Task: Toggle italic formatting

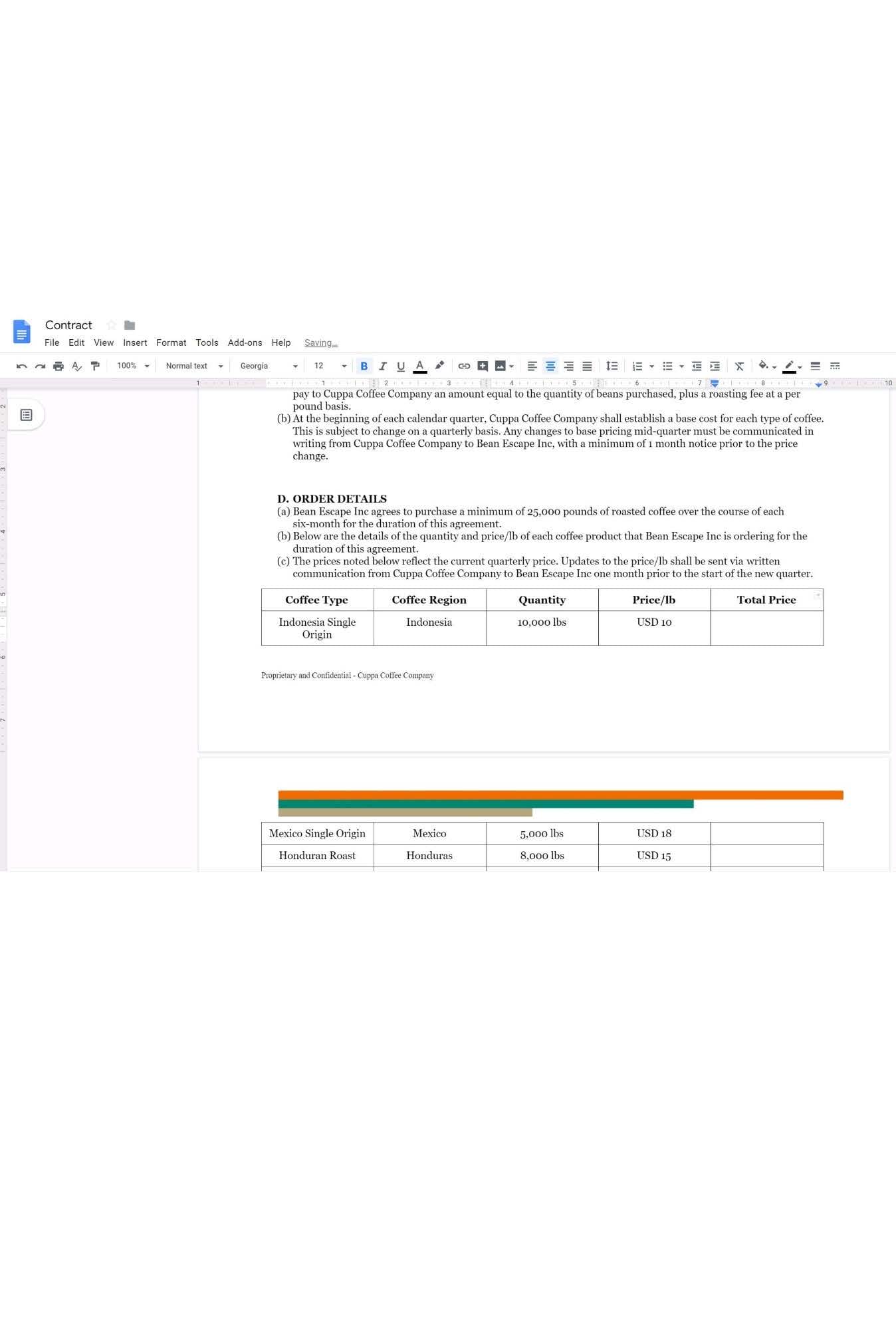Action: 382,366
